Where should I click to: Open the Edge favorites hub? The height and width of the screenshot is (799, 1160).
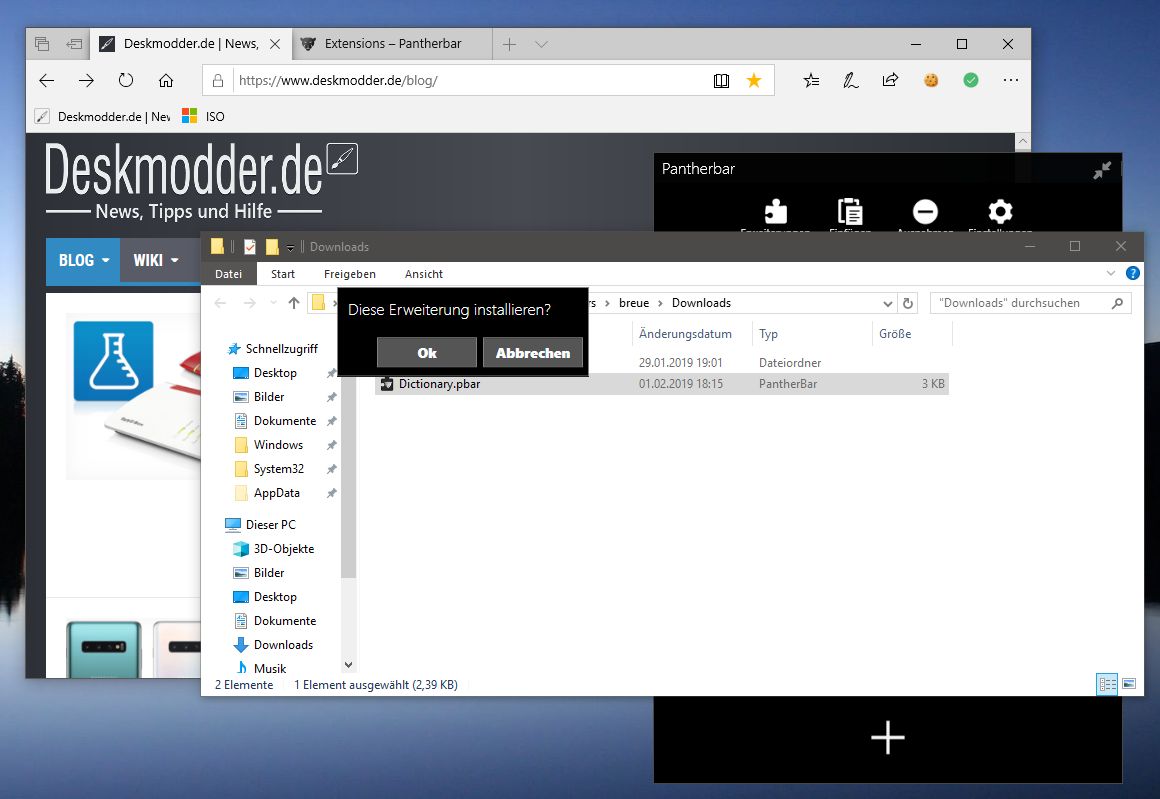[812, 81]
